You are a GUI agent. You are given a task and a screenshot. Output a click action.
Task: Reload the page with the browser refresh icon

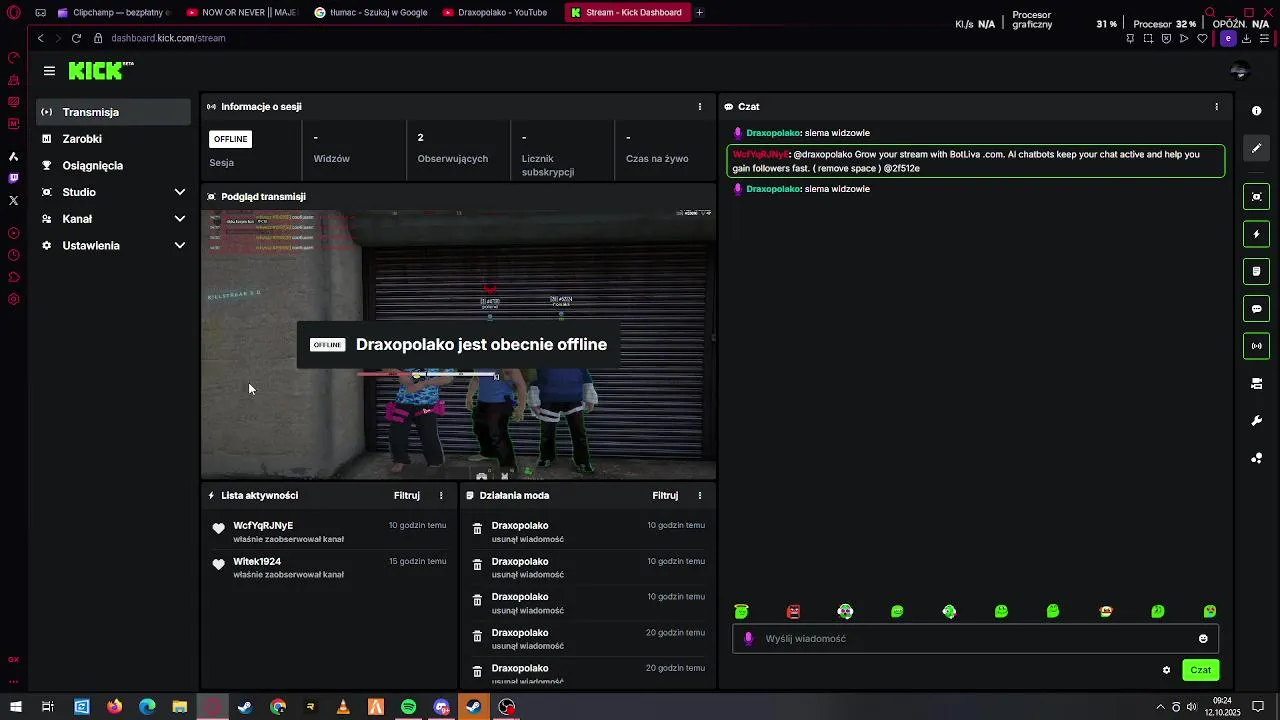coord(76,38)
